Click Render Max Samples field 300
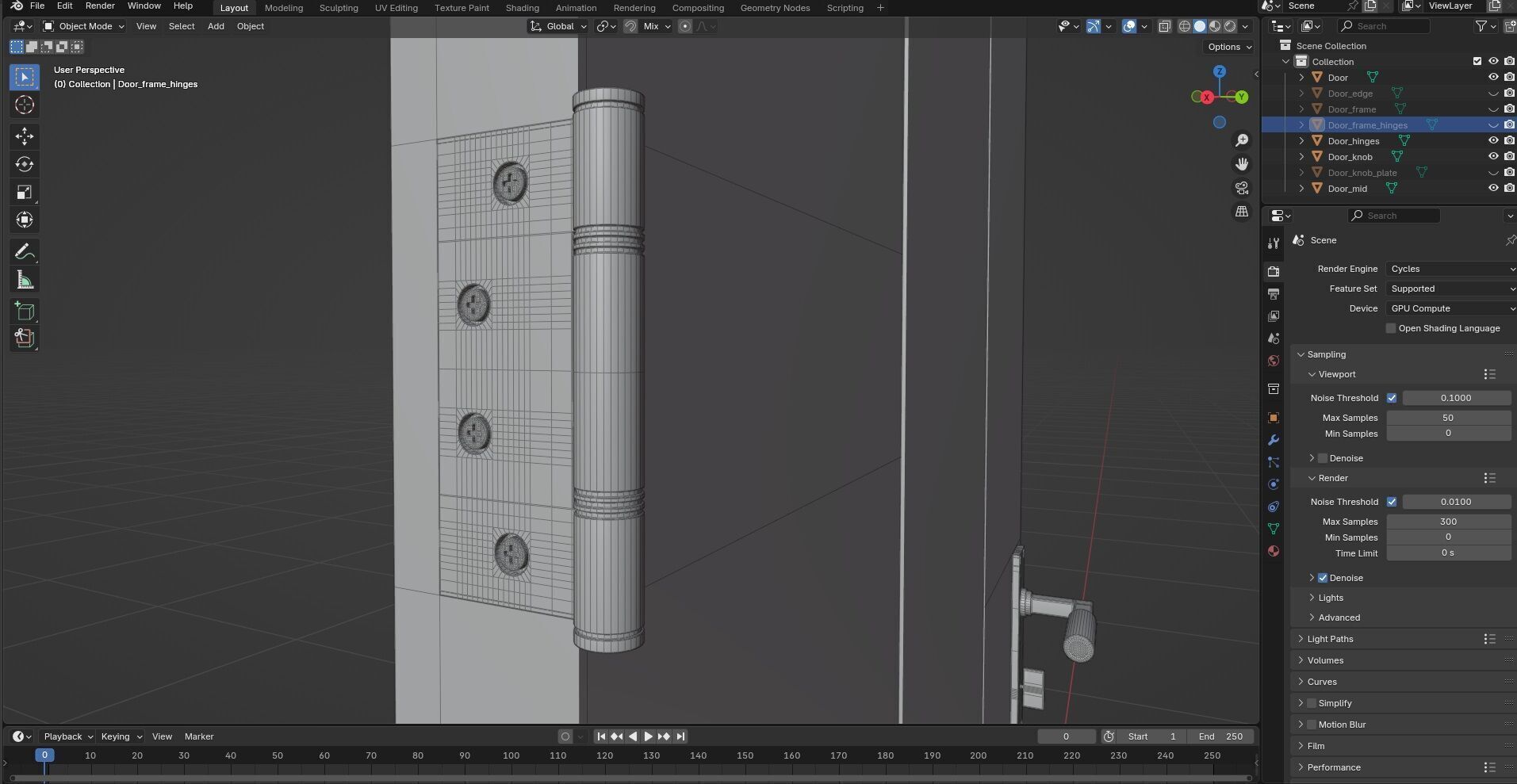This screenshot has width=1517, height=784. pos(1448,522)
